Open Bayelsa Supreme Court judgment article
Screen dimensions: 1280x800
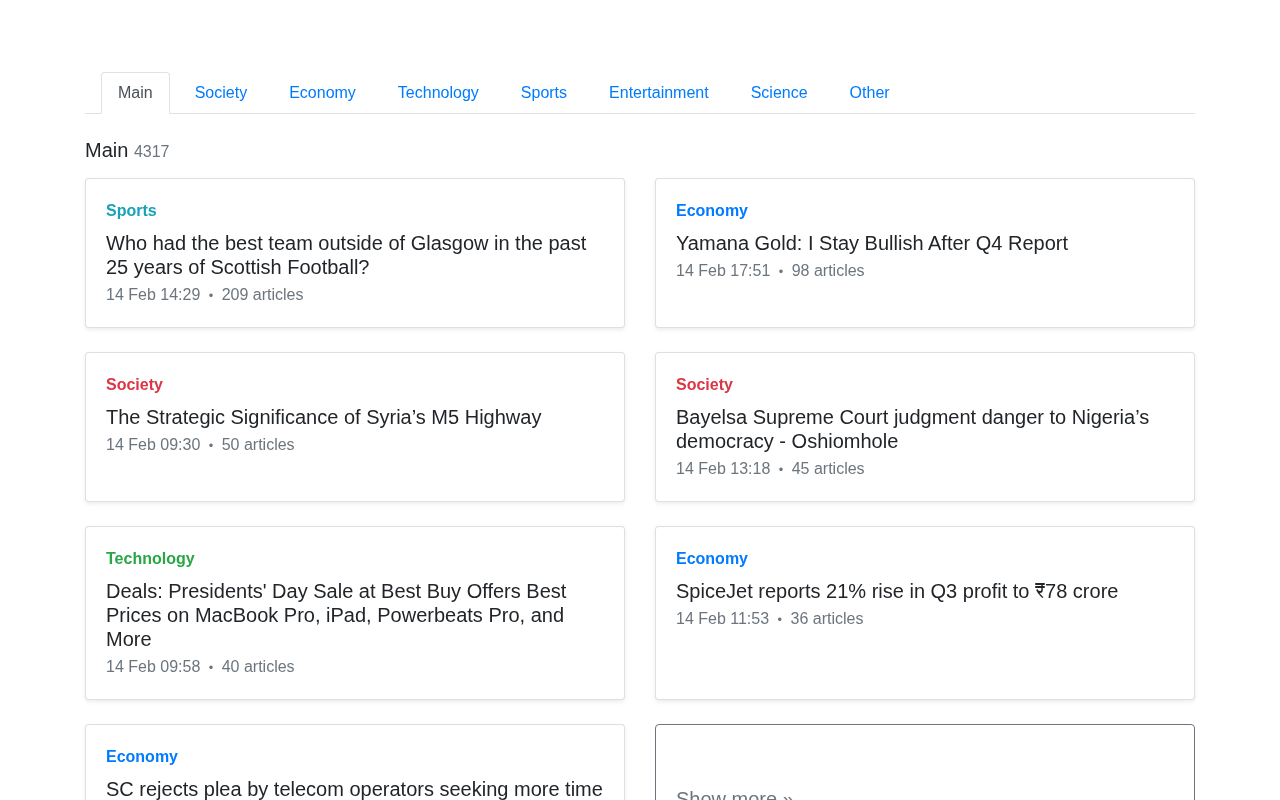pyautogui.click(x=912, y=429)
